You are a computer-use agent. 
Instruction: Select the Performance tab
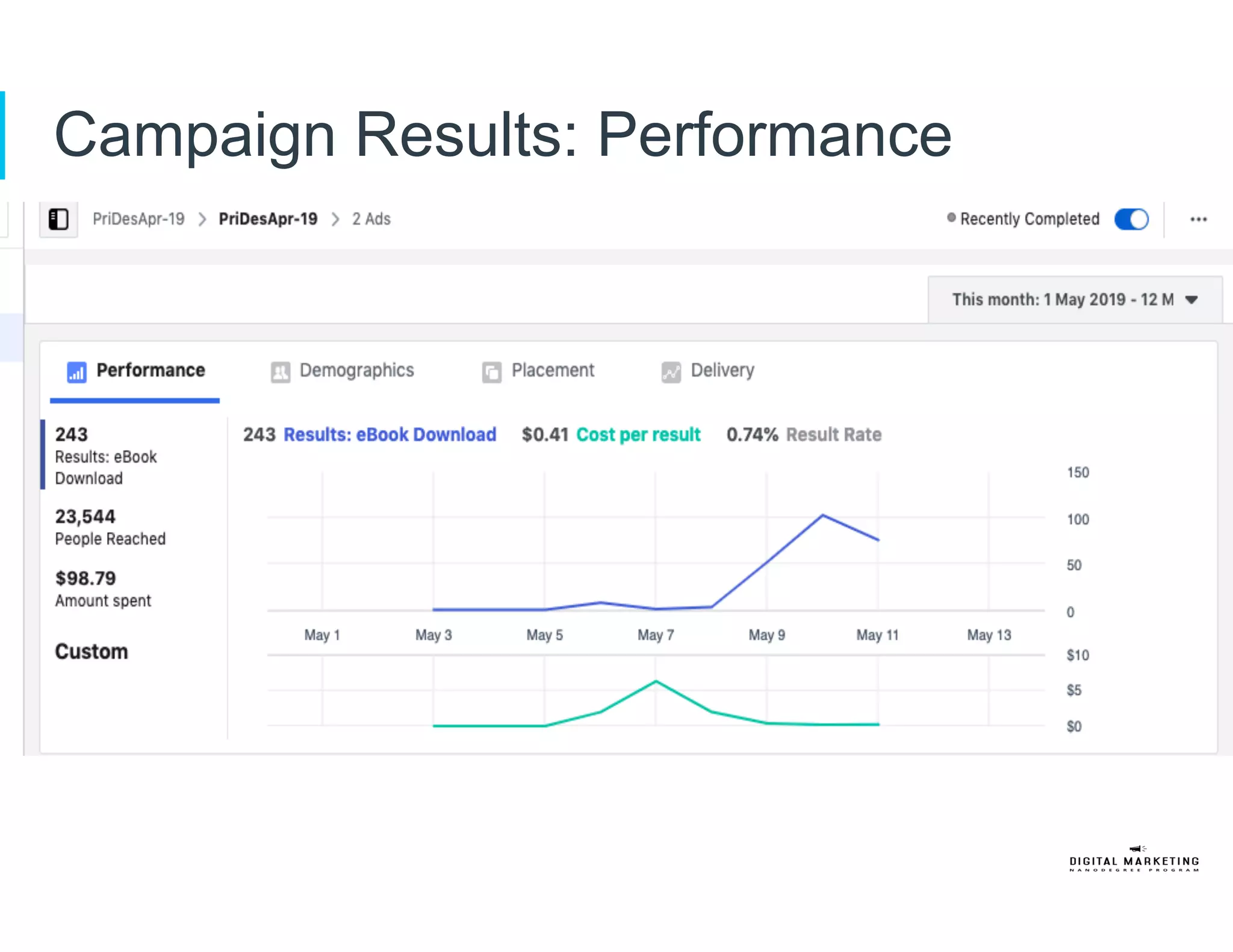[135, 371]
